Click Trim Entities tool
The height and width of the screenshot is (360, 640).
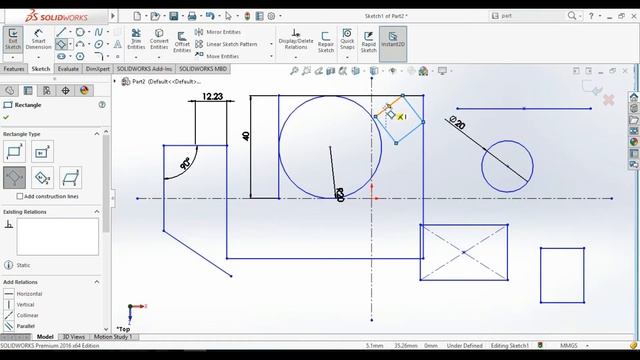point(136,39)
